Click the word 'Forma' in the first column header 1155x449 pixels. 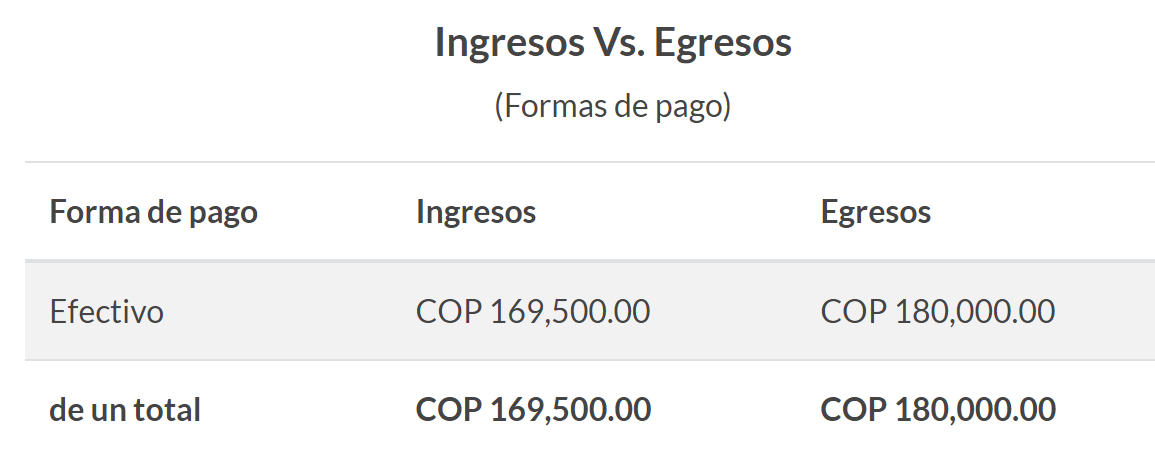(x=95, y=212)
